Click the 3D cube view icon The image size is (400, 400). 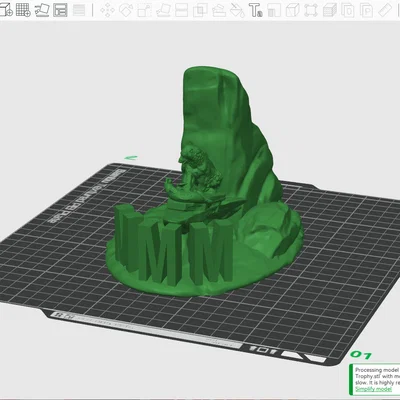click(x=293, y=10)
